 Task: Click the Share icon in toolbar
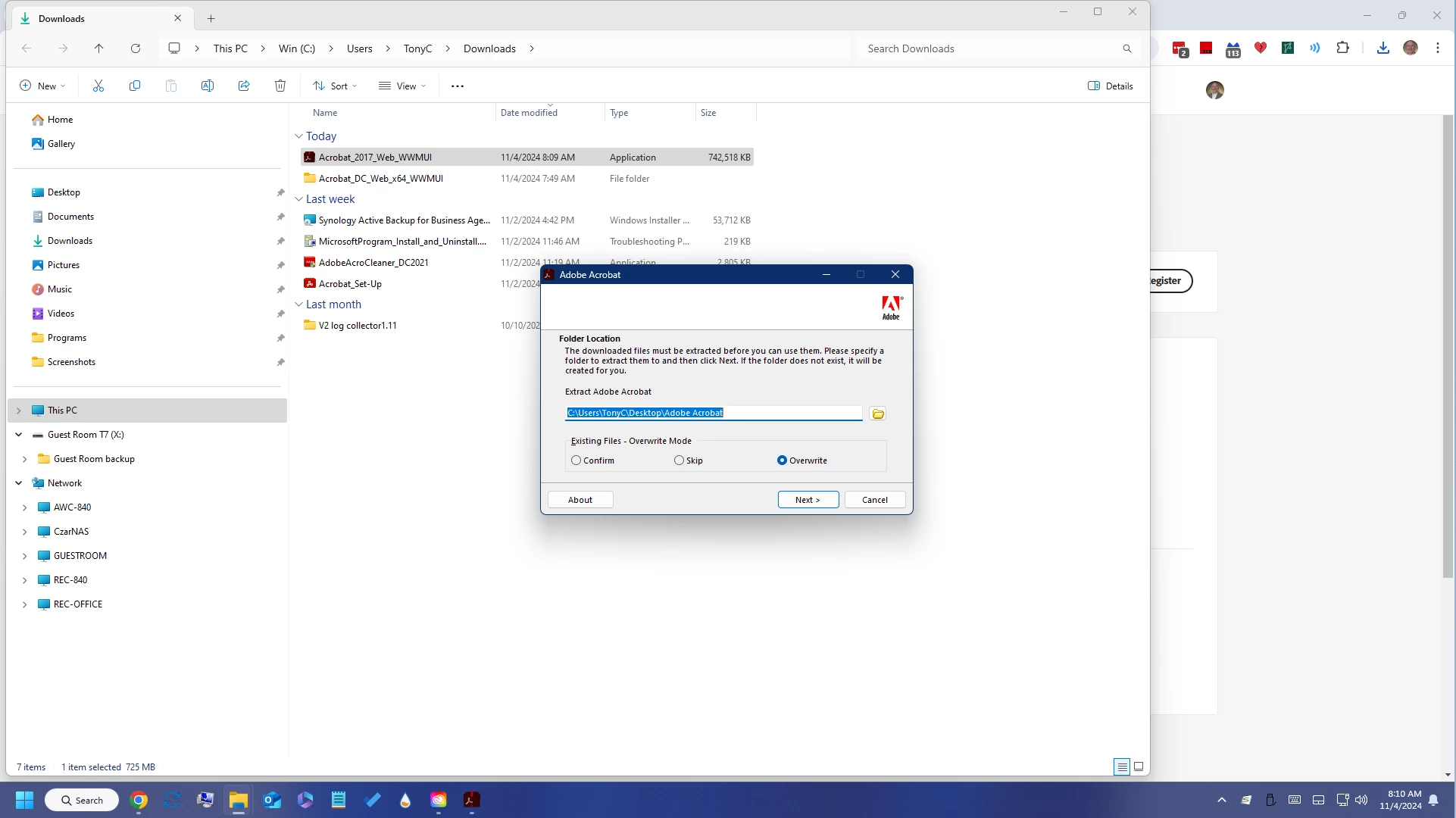pyautogui.click(x=244, y=86)
